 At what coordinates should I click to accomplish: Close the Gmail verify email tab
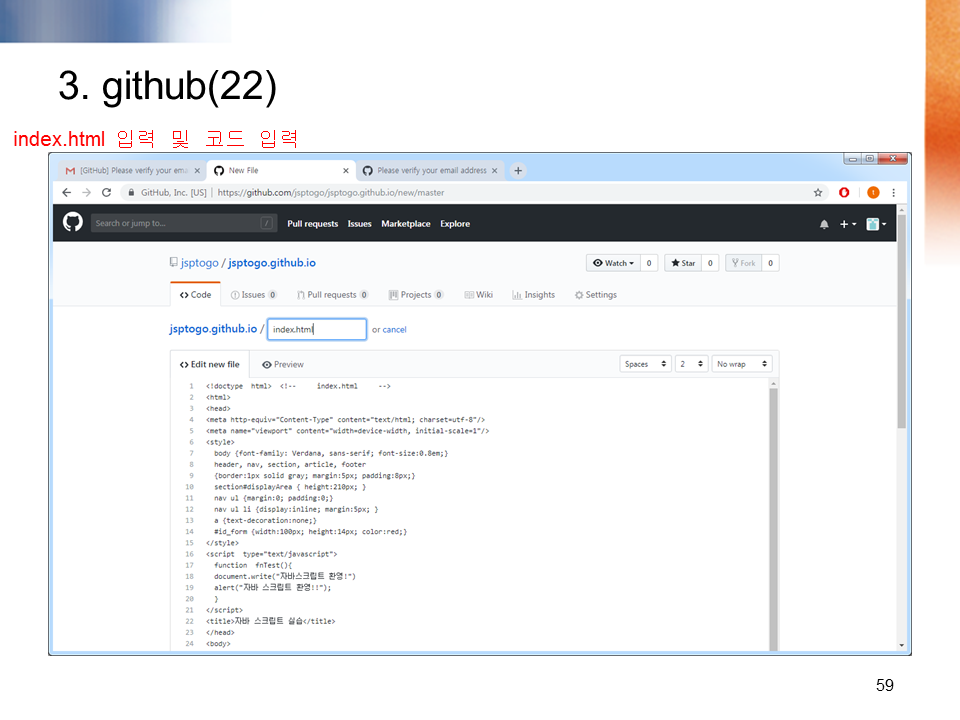pos(197,171)
